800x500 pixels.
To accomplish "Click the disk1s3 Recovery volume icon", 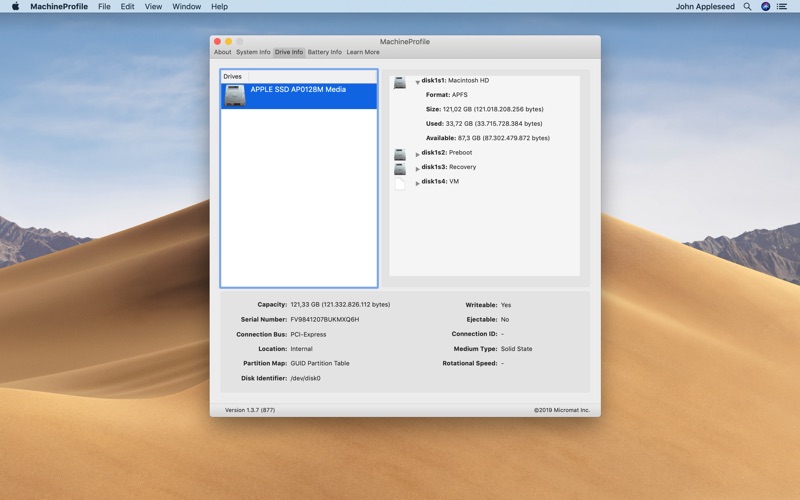I will coord(399,168).
